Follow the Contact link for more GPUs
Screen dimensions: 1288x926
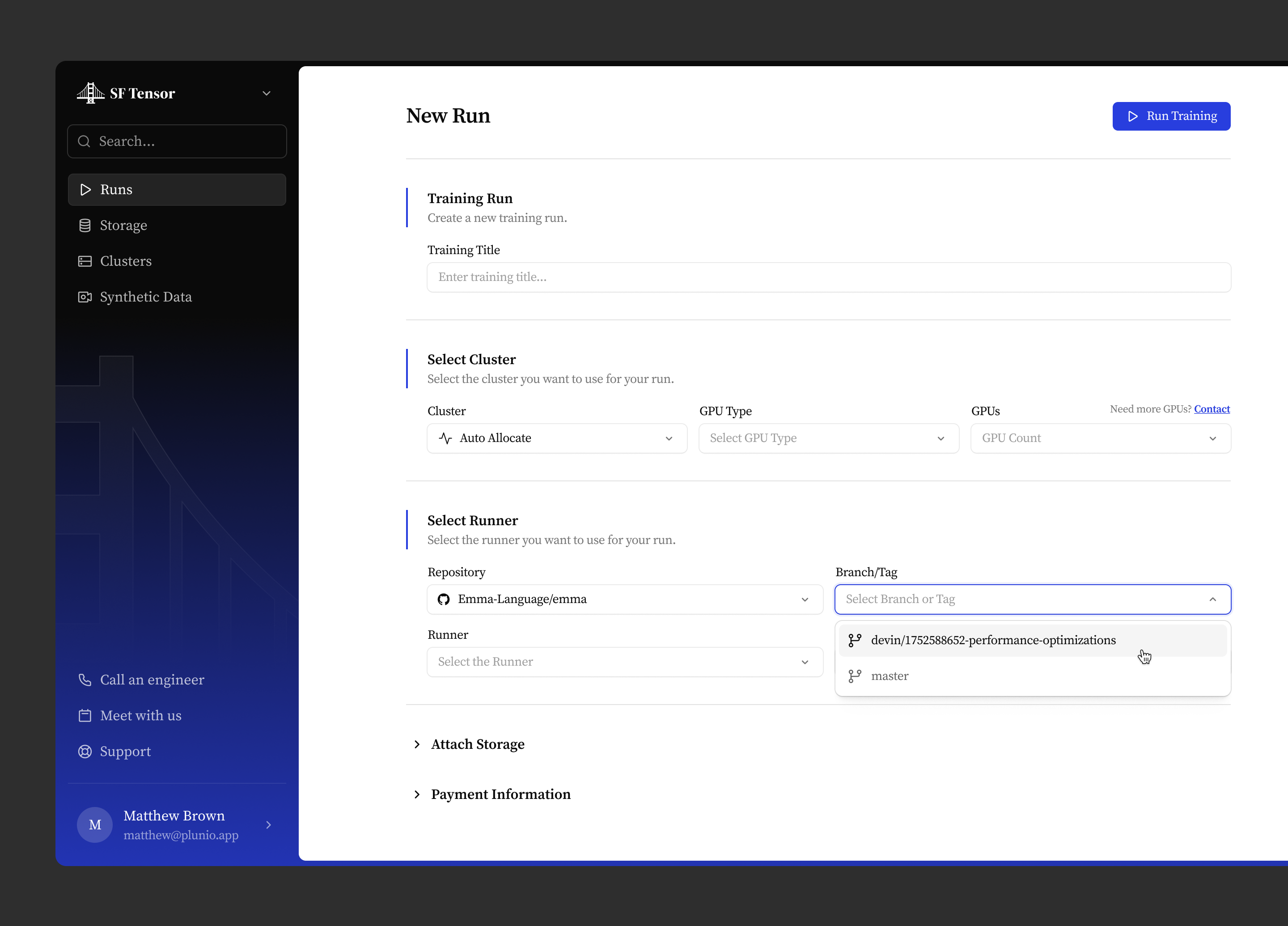coord(1212,409)
